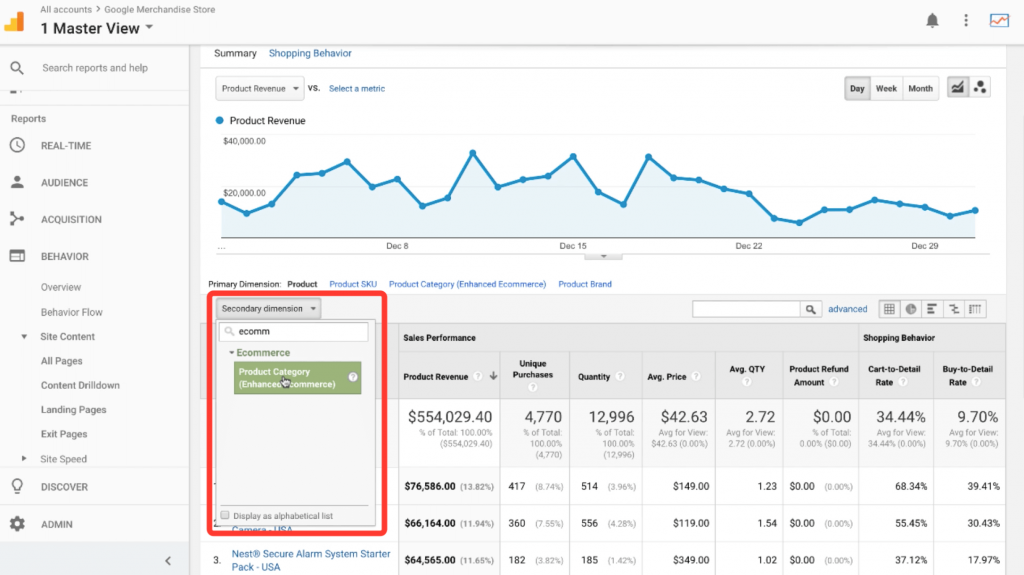Click the help icon next to Avg. Price
The height and width of the screenshot is (575, 1024).
696,376
